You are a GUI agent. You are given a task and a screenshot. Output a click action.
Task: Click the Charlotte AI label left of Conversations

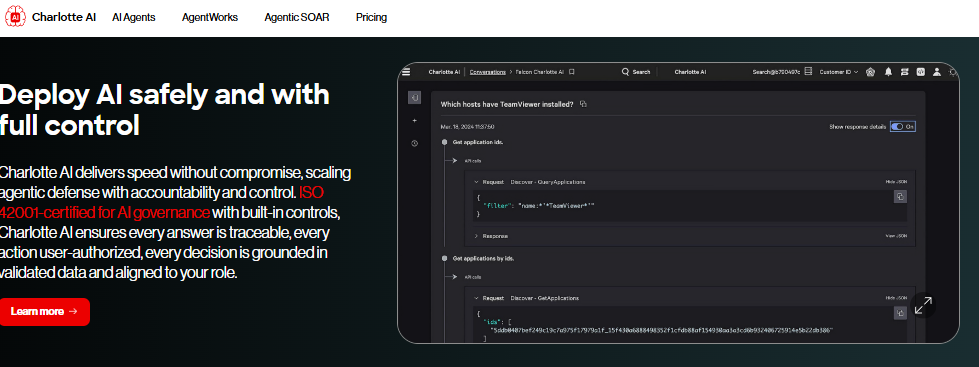tap(444, 72)
